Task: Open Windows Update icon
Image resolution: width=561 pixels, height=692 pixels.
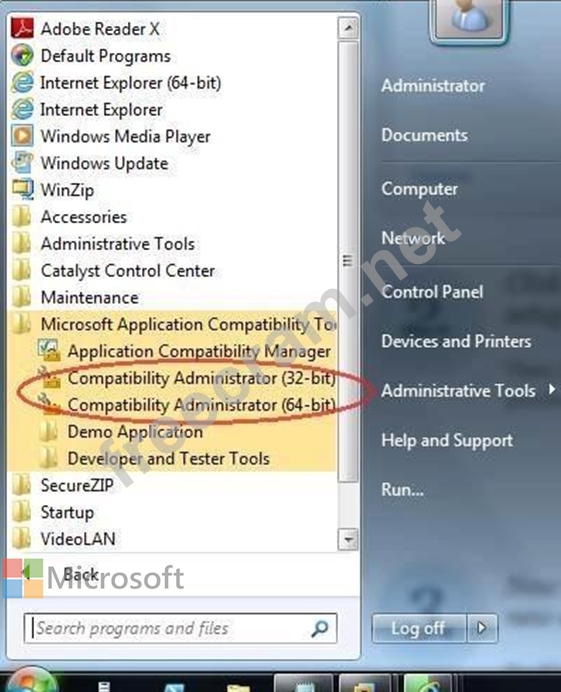Action: click(22, 163)
